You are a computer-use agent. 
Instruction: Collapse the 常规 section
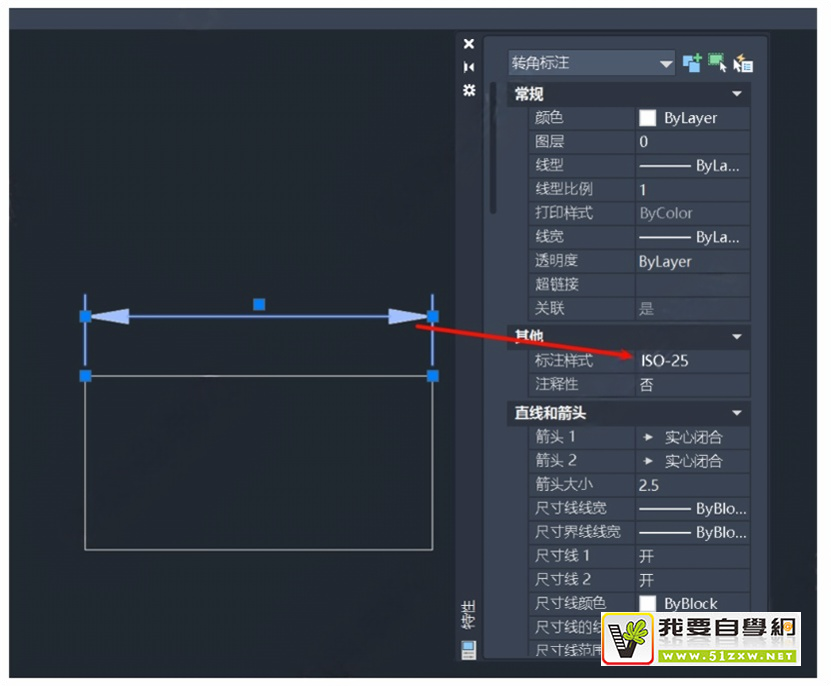[737, 94]
